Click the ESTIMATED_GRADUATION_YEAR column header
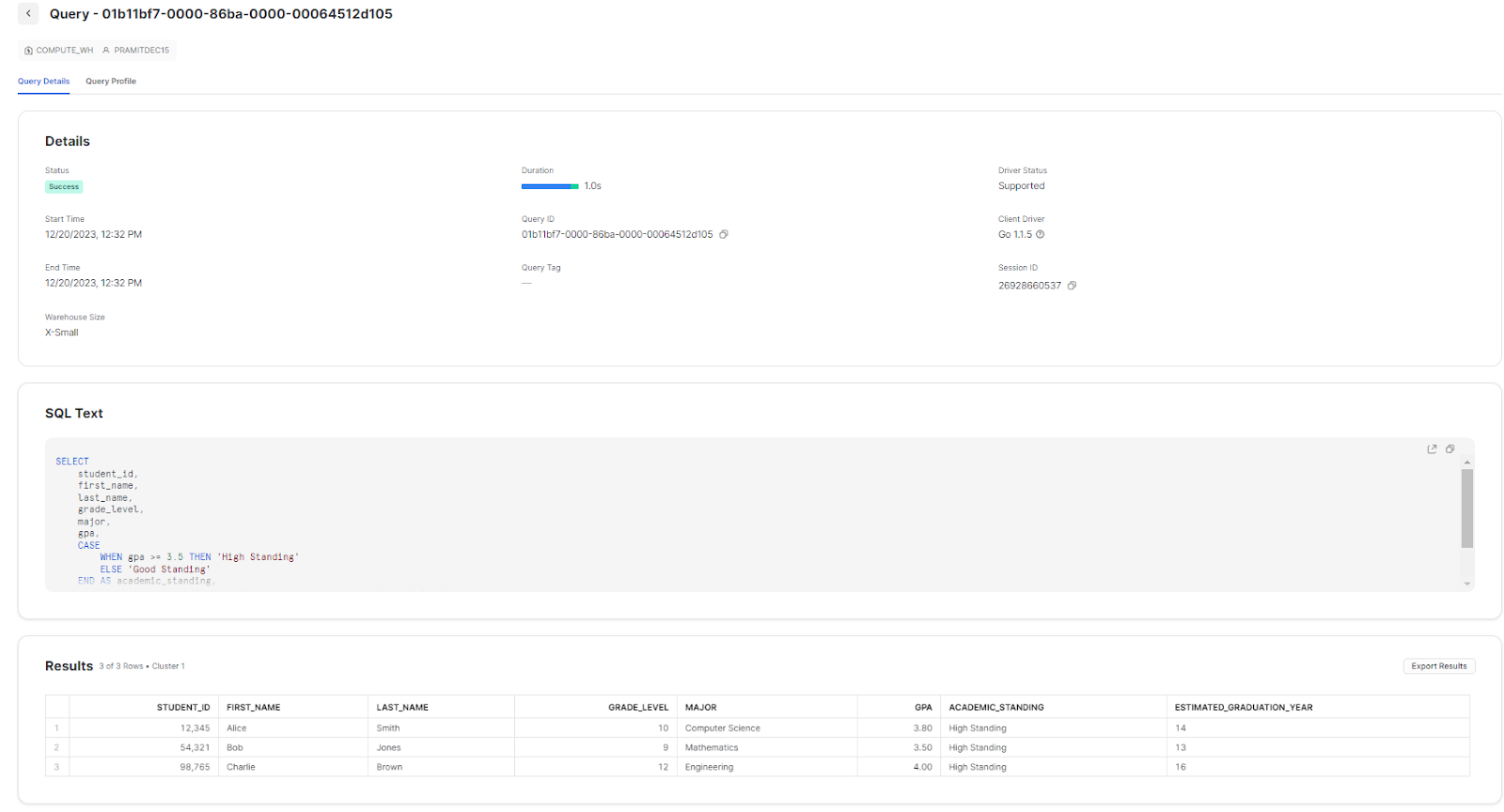This screenshot has width=1504, height=812. click(x=1318, y=708)
